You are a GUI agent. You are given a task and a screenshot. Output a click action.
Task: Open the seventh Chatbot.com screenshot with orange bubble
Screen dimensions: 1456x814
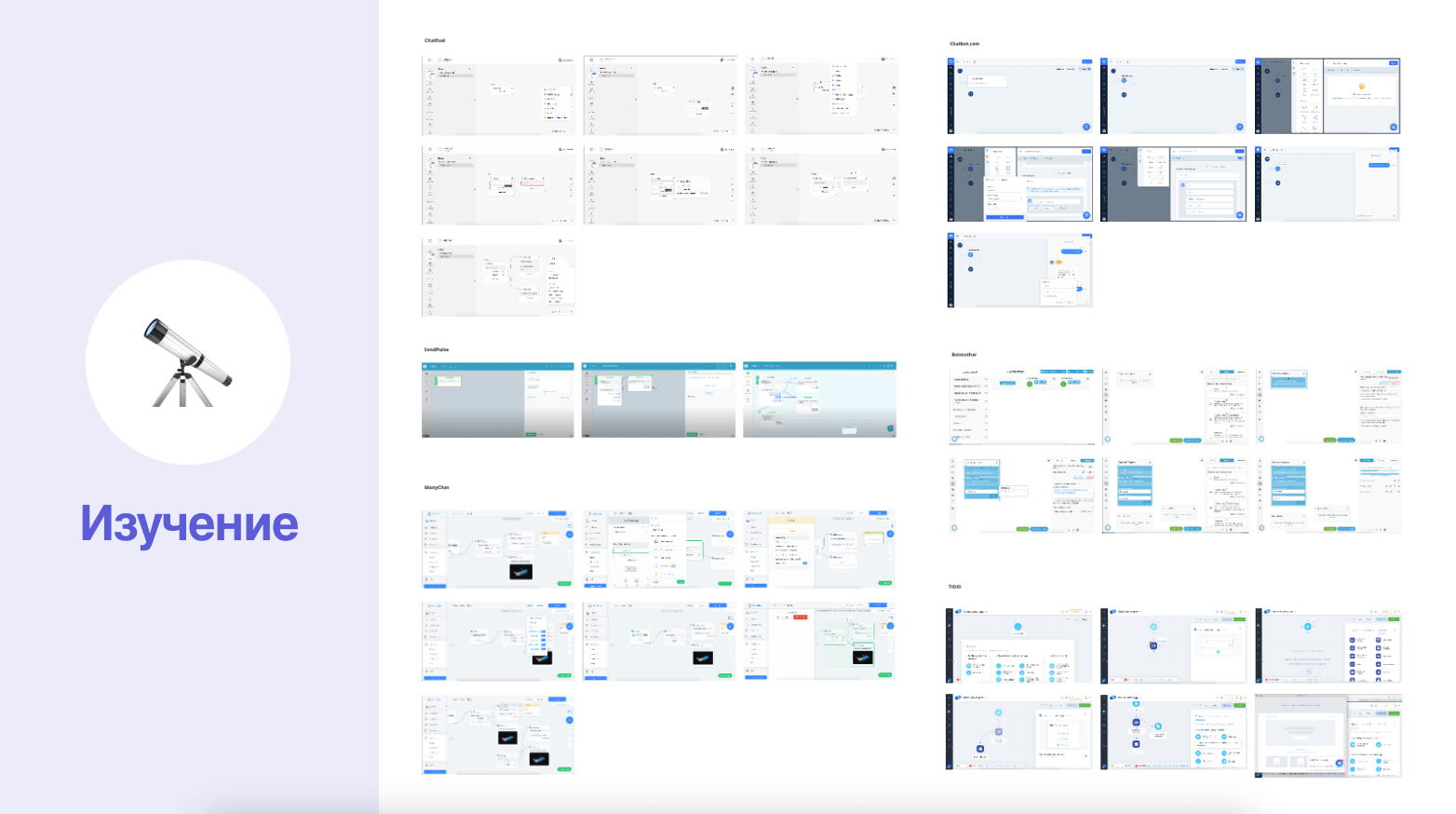pyautogui.click(x=1020, y=270)
